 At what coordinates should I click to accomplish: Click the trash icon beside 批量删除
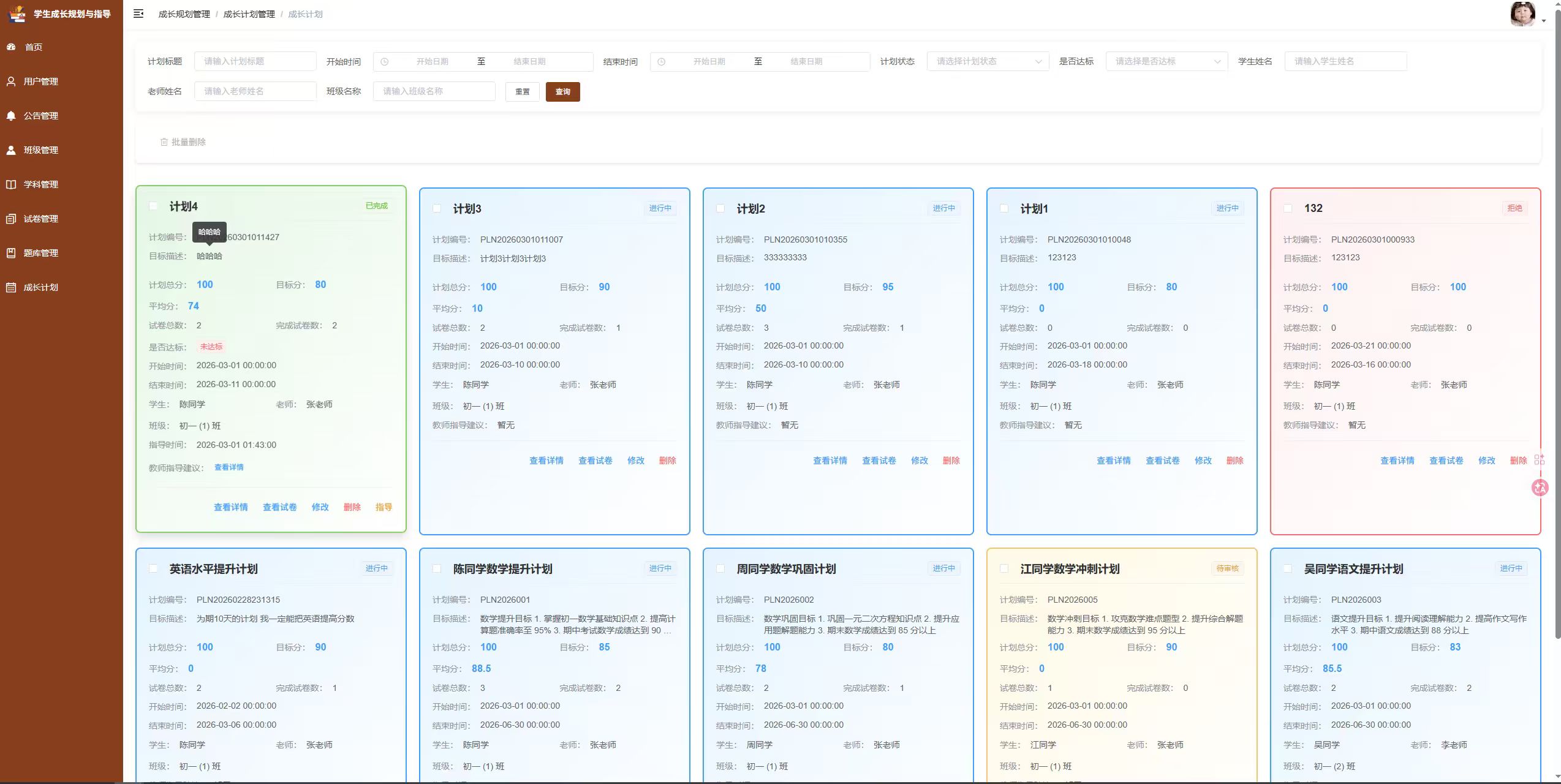tap(164, 142)
